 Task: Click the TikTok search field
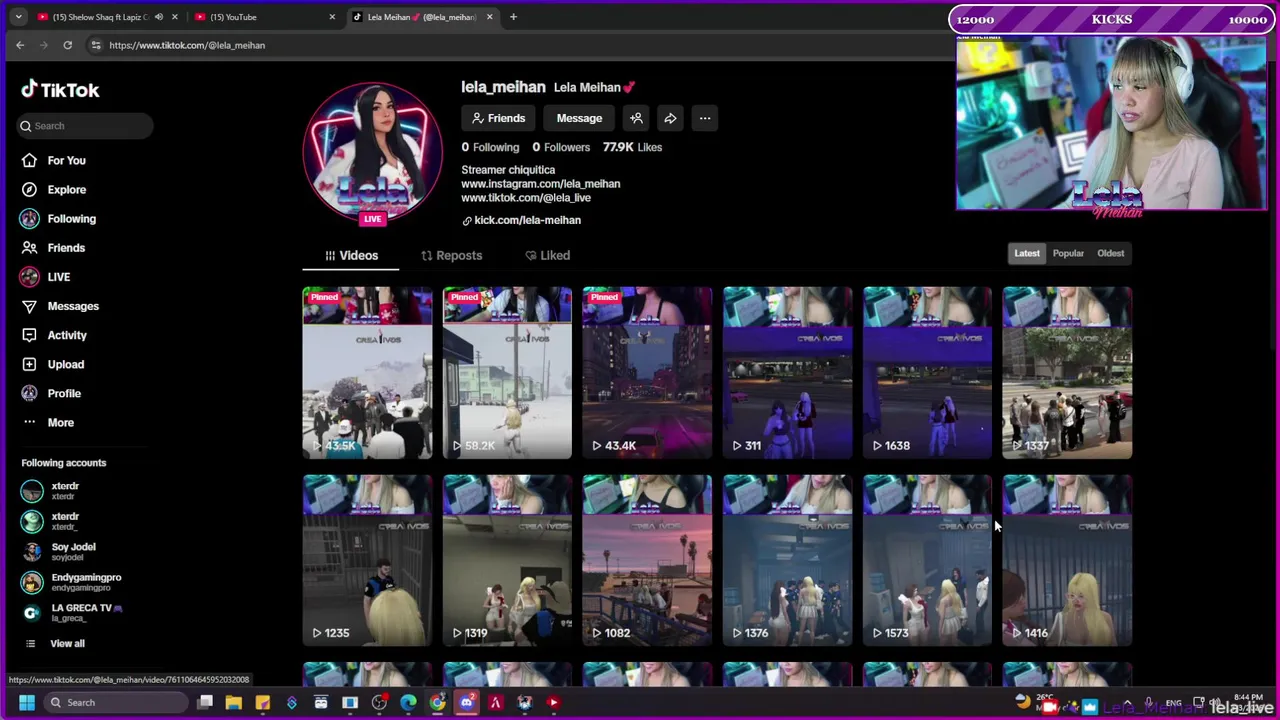(x=85, y=125)
